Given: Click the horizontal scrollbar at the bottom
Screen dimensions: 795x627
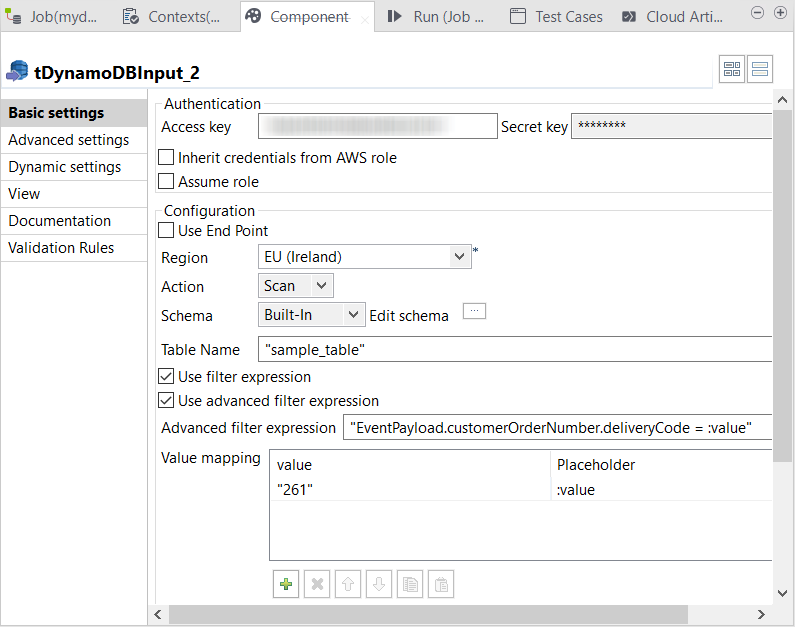Looking at the screenshot, I should pyautogui.click(x=450, y=614).
